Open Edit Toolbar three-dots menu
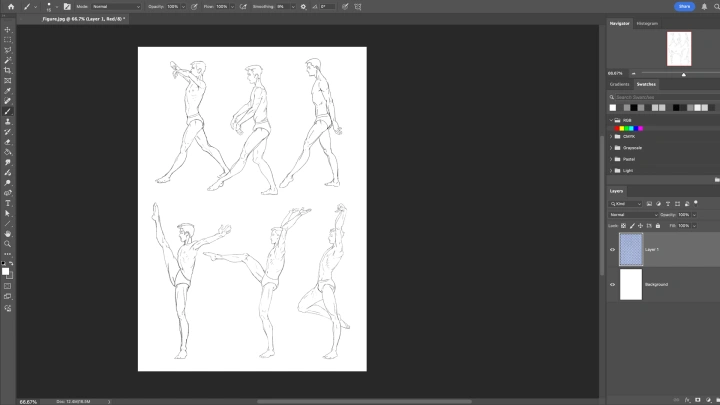The image size is (720, 405). click(x=7, y=254)
